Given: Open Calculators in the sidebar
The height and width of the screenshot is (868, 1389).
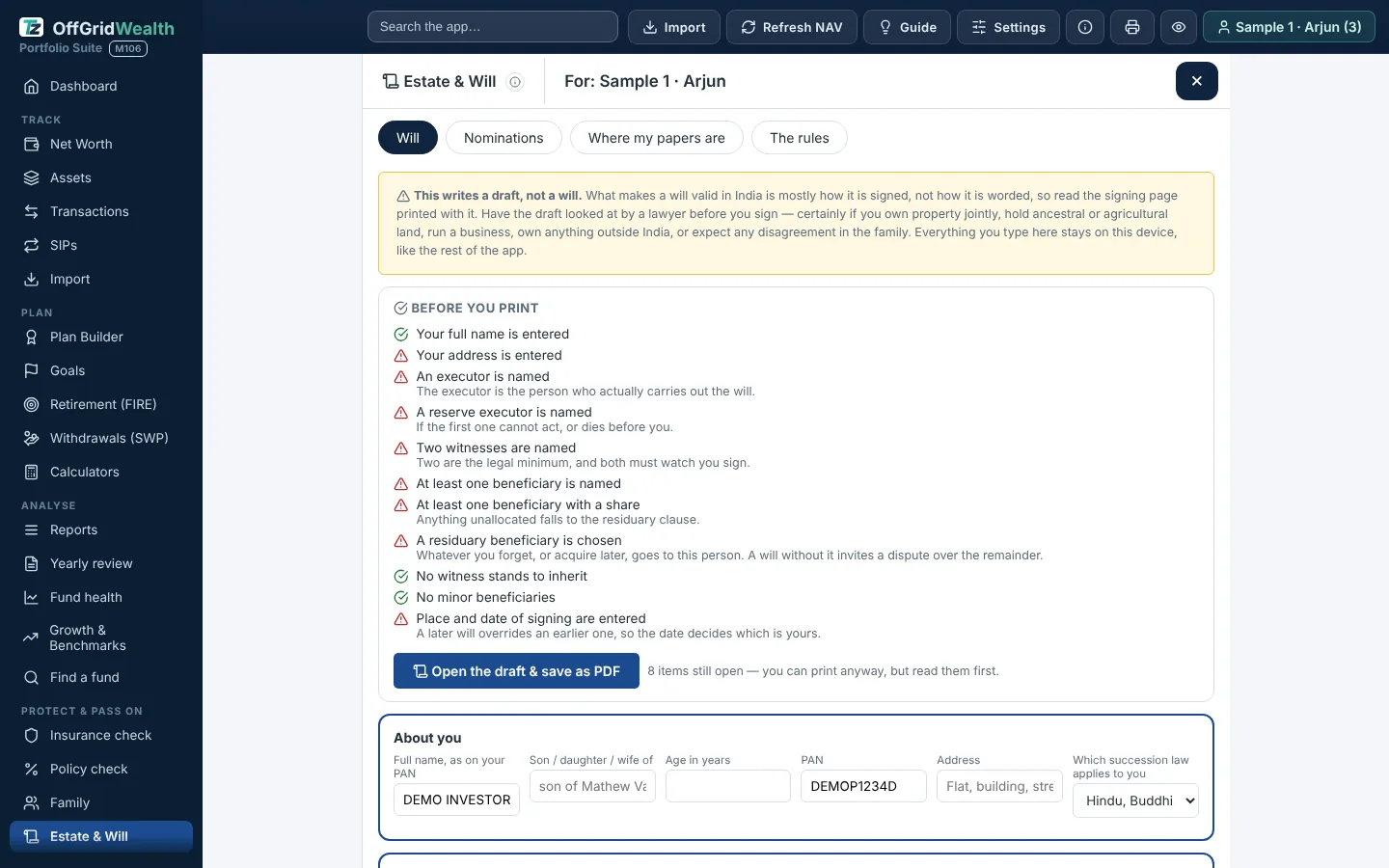Looking at the screenshot, I should [x=101, y=472].
